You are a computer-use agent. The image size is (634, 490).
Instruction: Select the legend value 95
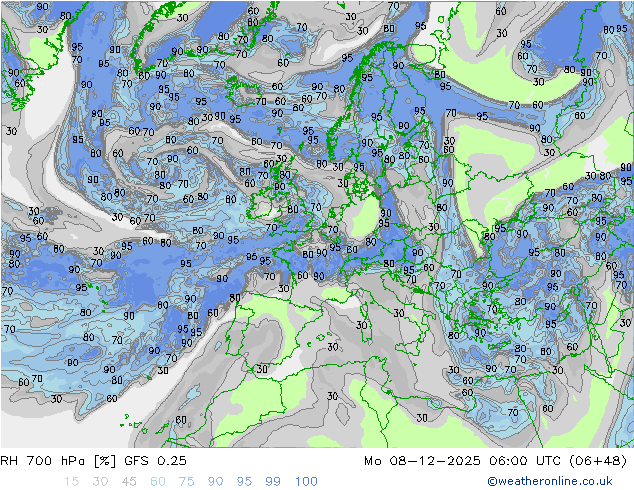244,481
